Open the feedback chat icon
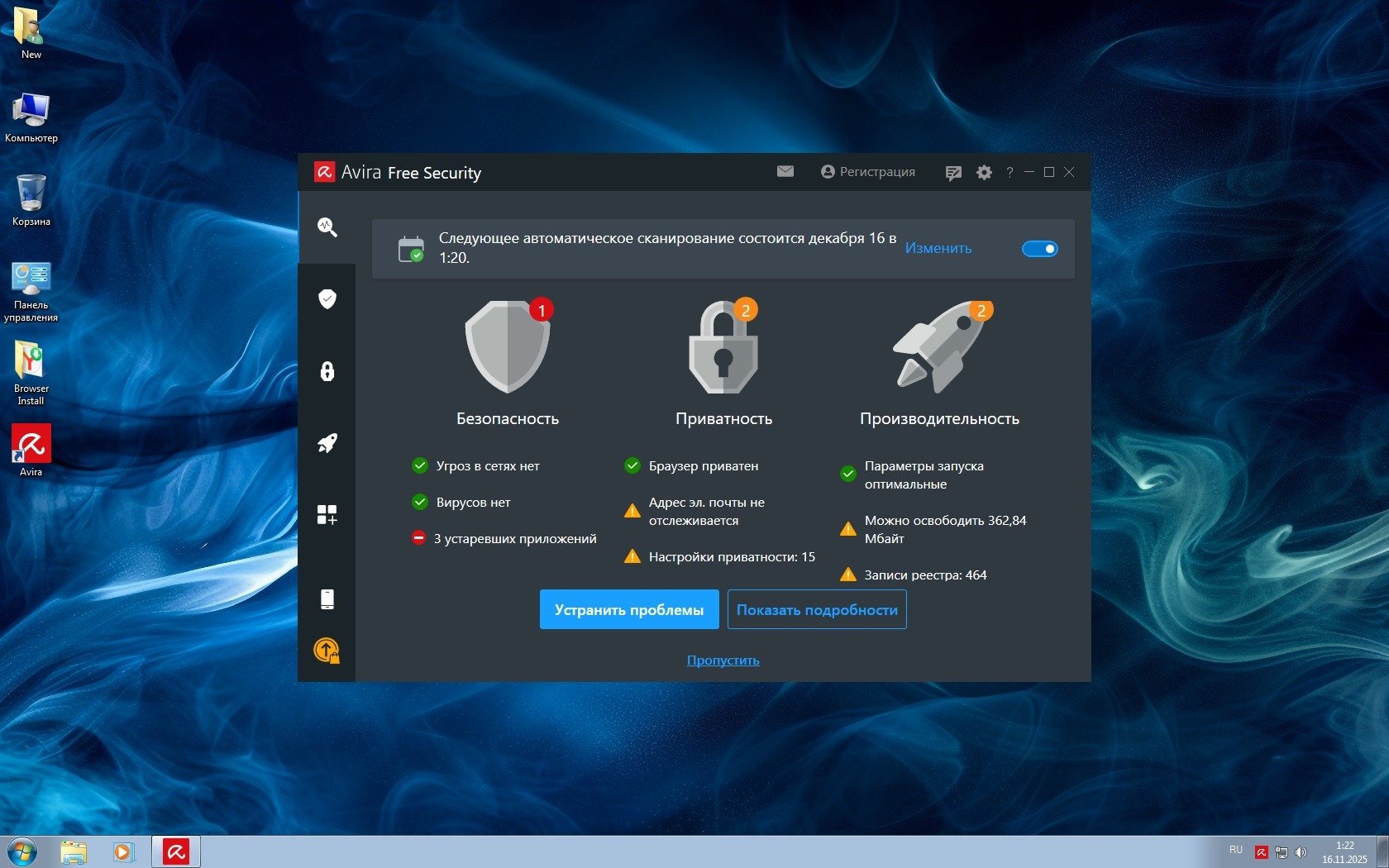 953,173
